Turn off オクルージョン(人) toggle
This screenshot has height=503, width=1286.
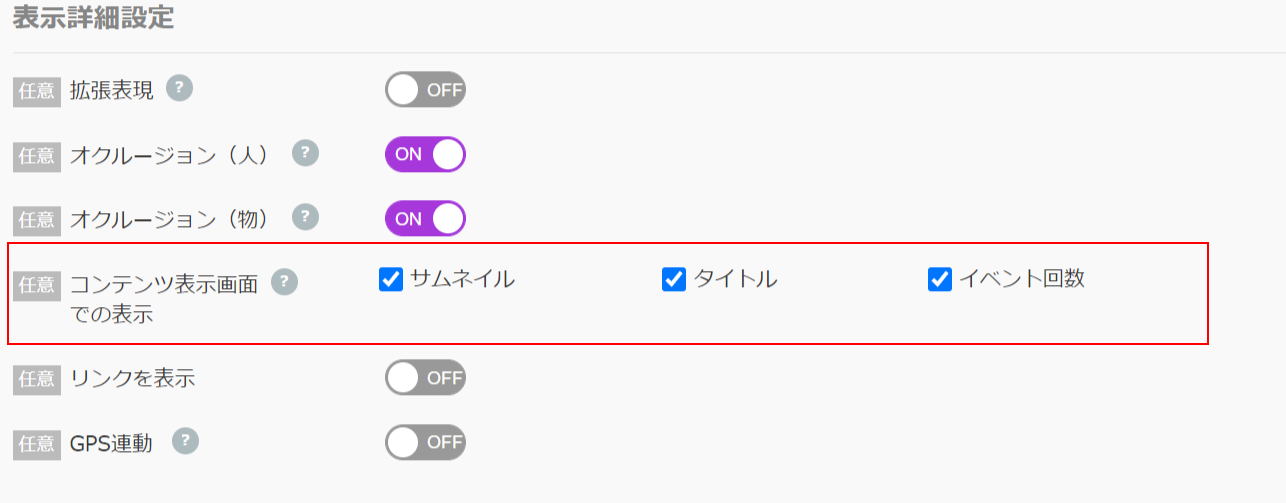click(425, 154)
